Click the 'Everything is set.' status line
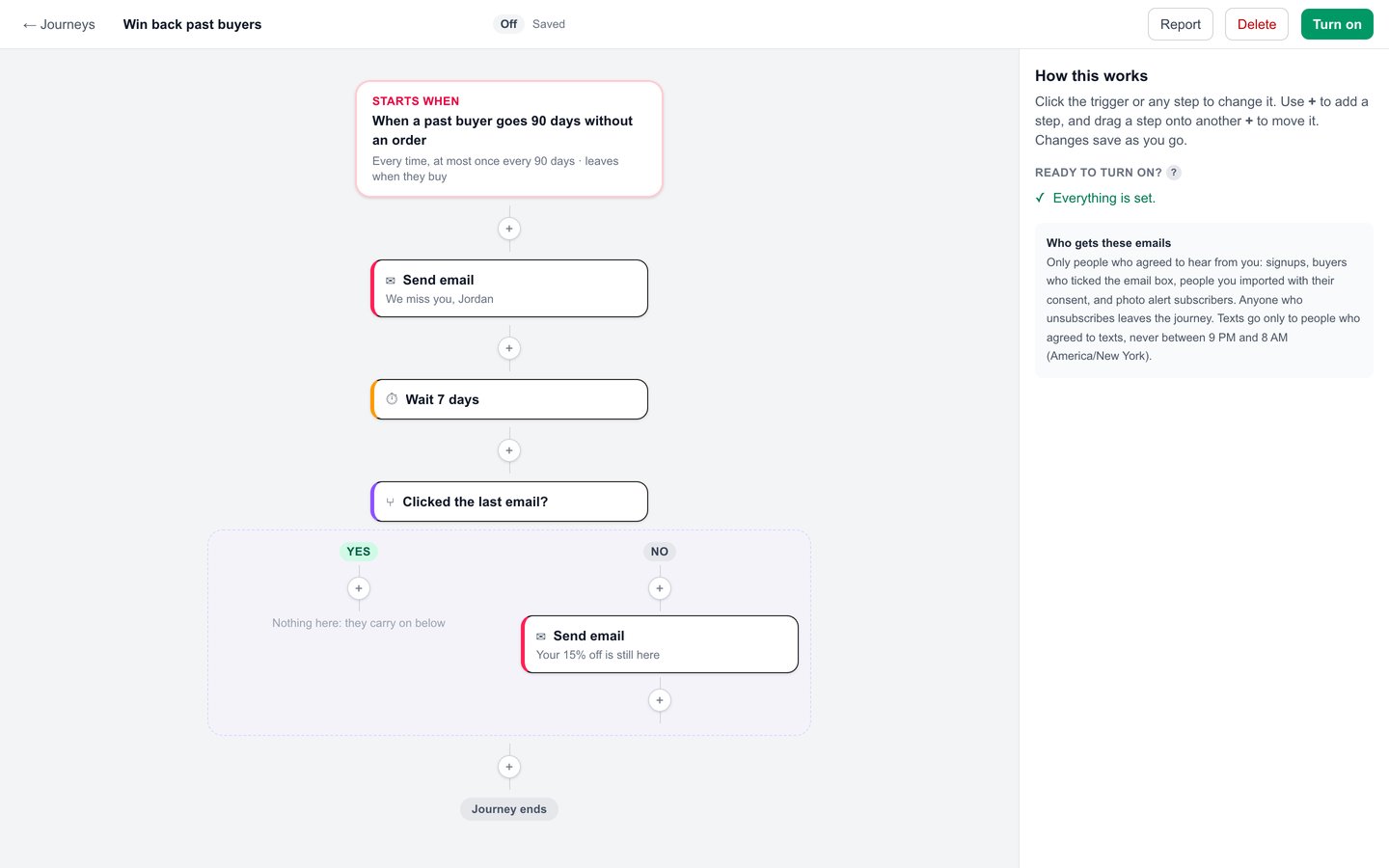 point(1095,198)
